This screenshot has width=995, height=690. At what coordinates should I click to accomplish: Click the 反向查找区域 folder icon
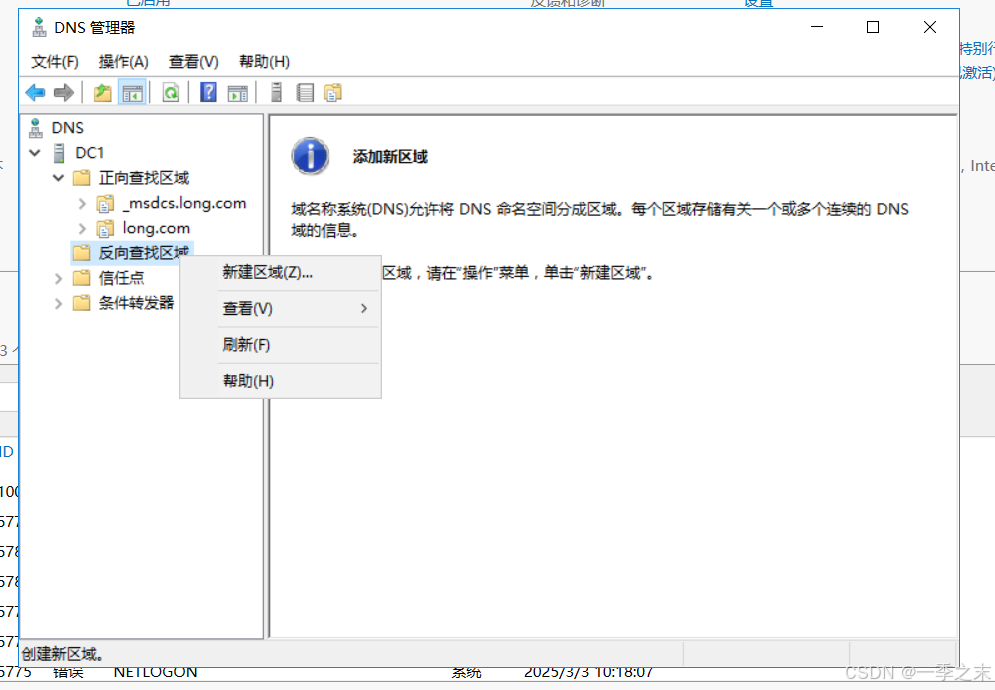click(81, 253)
